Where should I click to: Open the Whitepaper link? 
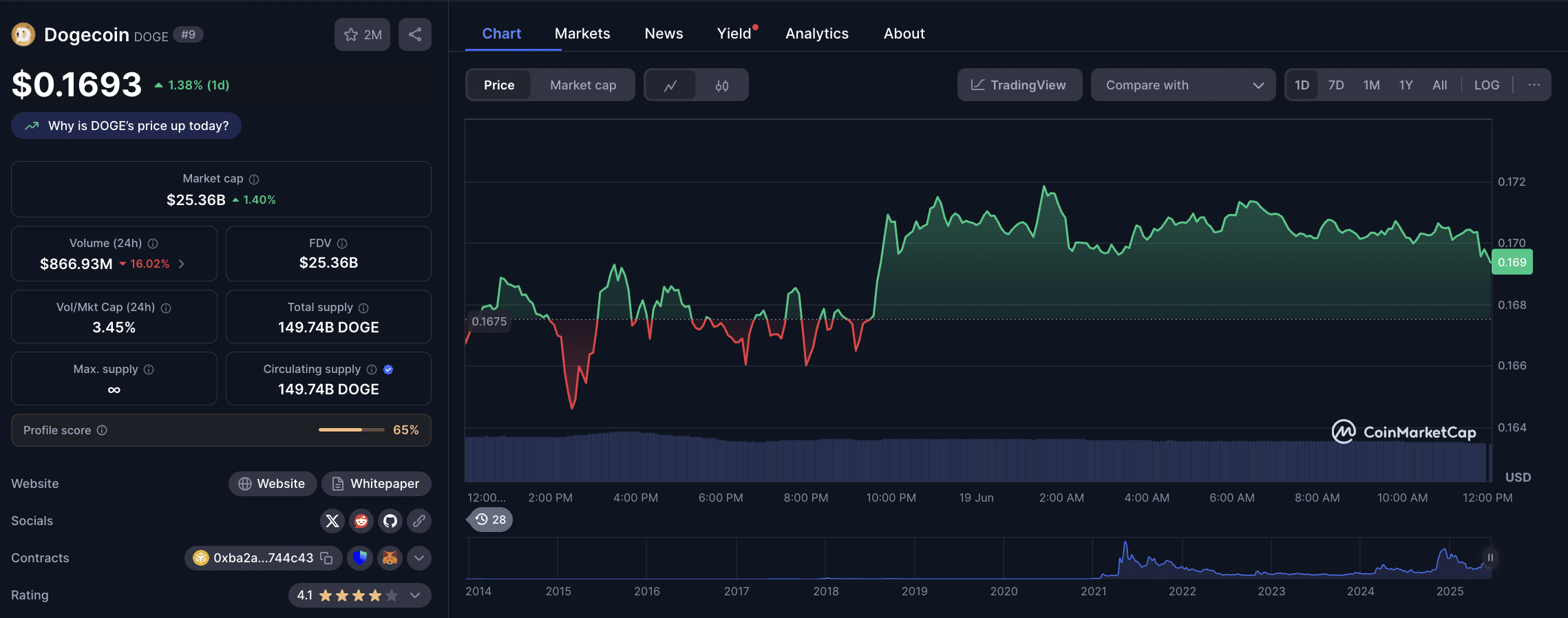377,484
